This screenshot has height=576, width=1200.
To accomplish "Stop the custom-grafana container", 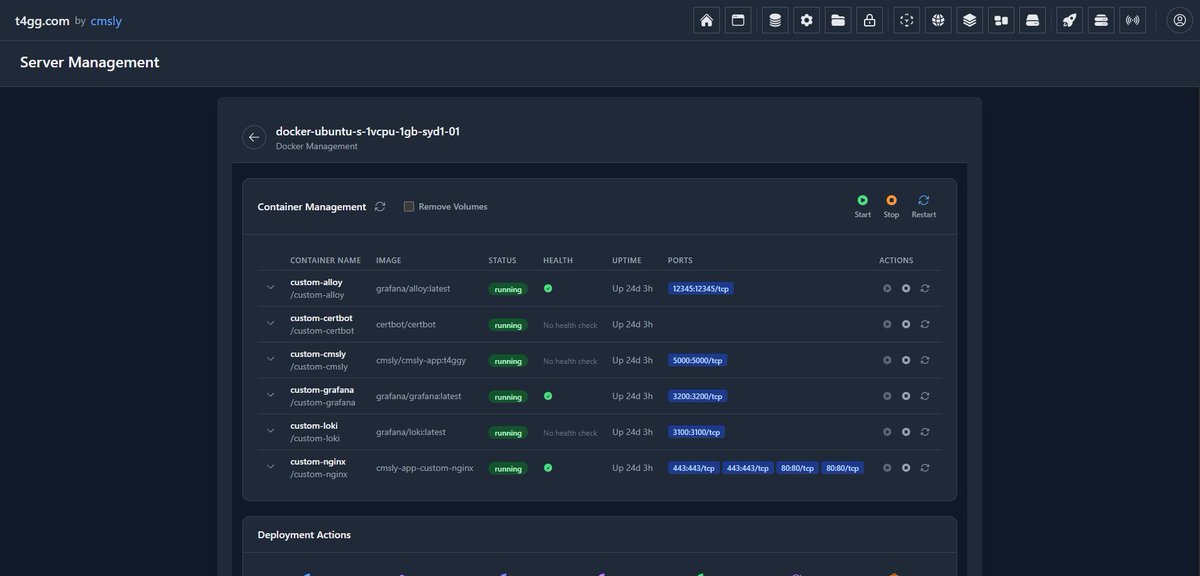I will click(906, 396).
